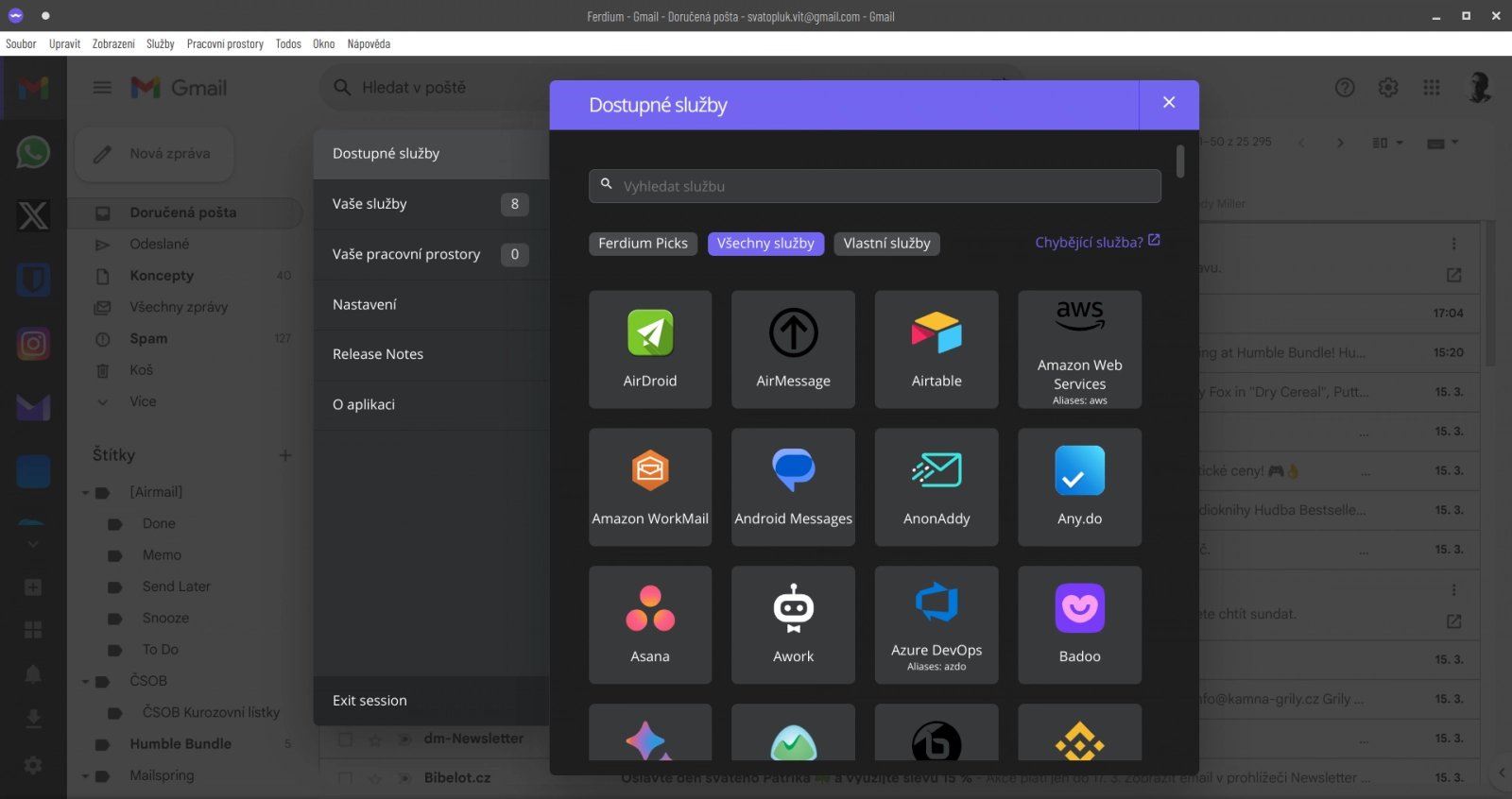The image size is (1512, 799).
Task: Add the Amazon Web Services service
Action: click(x=1079, y=349)
